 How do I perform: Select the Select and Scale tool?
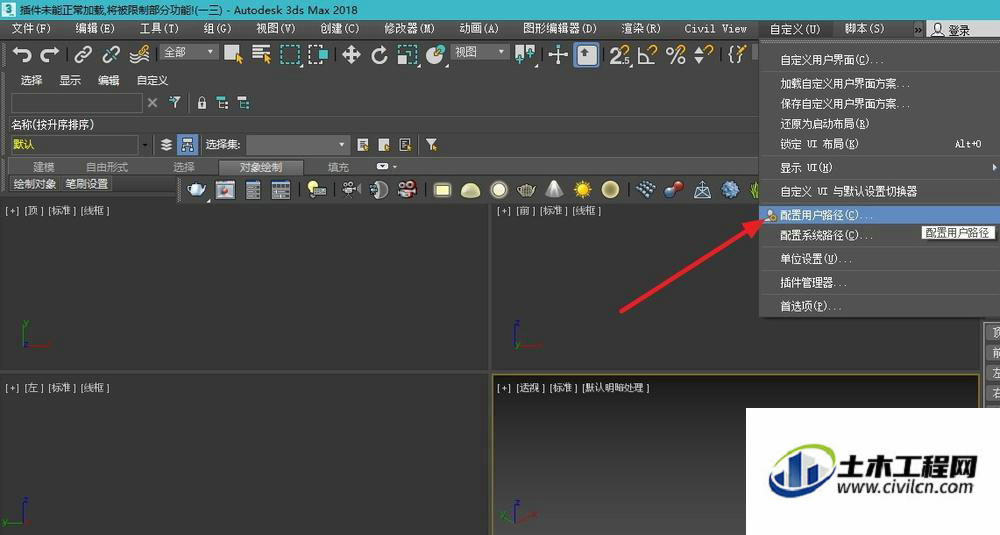[408, 55]
